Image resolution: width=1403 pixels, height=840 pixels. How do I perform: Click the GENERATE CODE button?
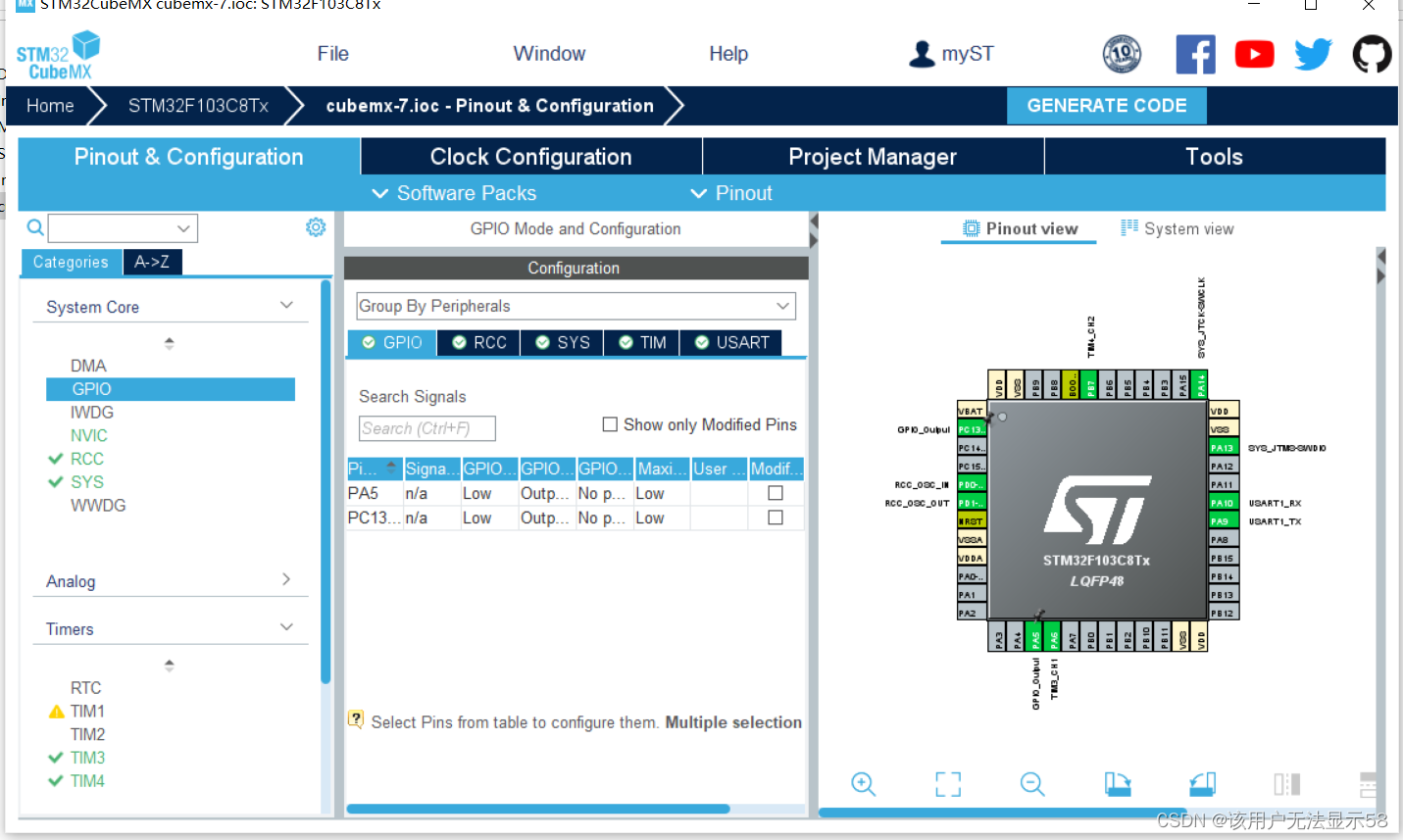[x=1107, y=106]
